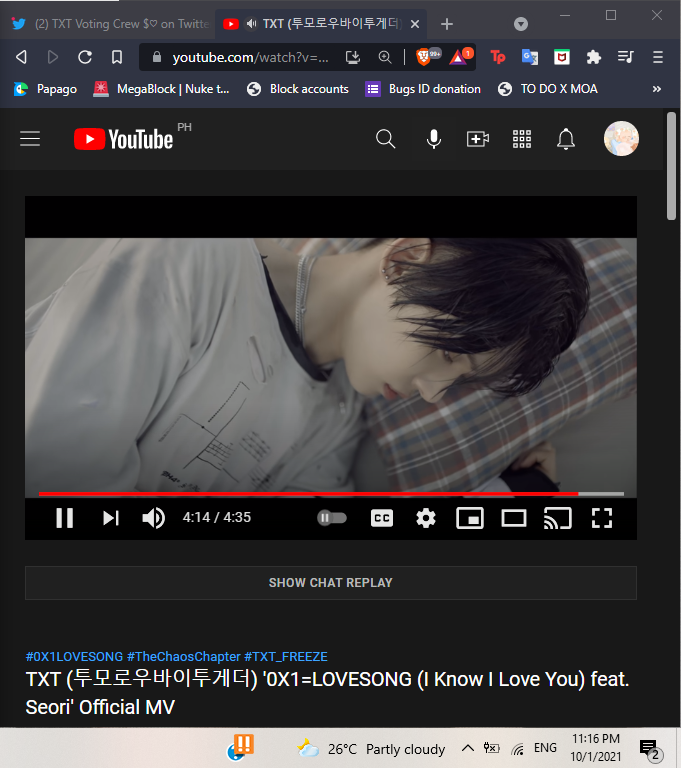The image size is (681, 768).
Task: Open battery status tray icon
Action: (491, 748)
